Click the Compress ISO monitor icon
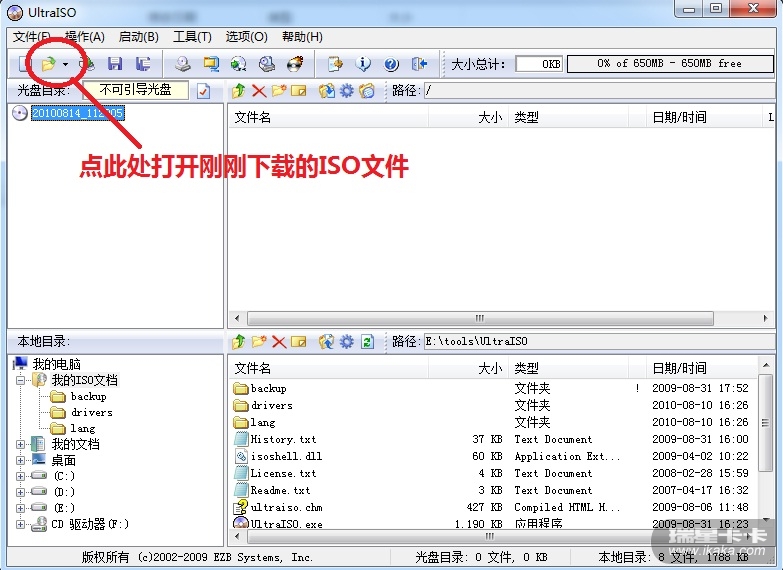The height and width of the screenshot is (570, 783). [x=211, y=63]
